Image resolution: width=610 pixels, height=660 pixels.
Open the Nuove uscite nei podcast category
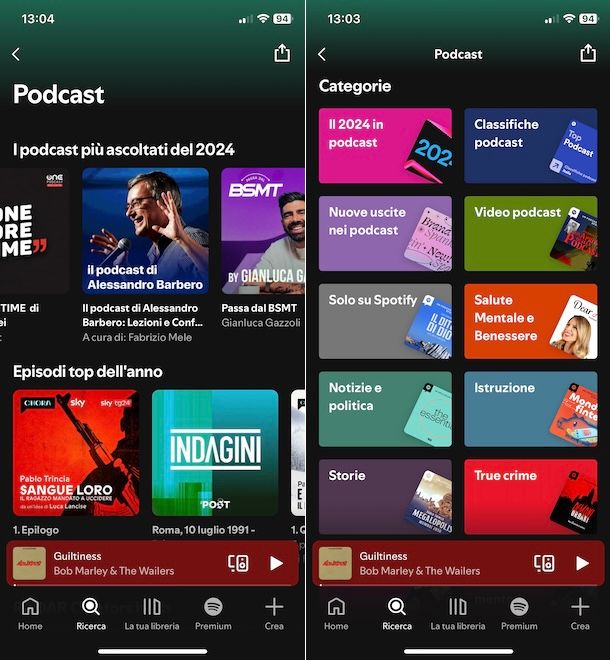pyautogui.click(x=385, y=234)
